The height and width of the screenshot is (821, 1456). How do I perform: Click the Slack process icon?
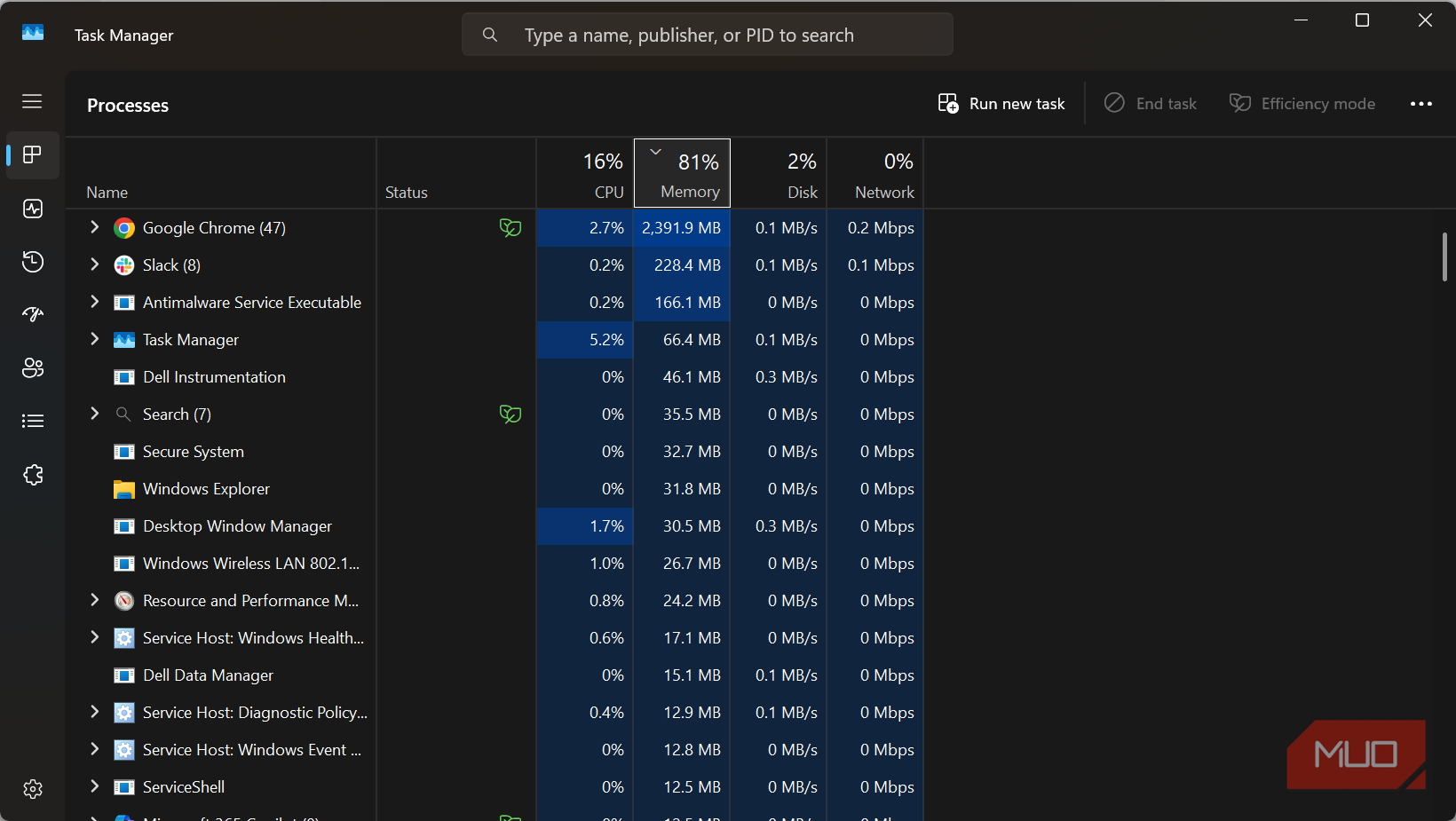[x=124, y=265]
